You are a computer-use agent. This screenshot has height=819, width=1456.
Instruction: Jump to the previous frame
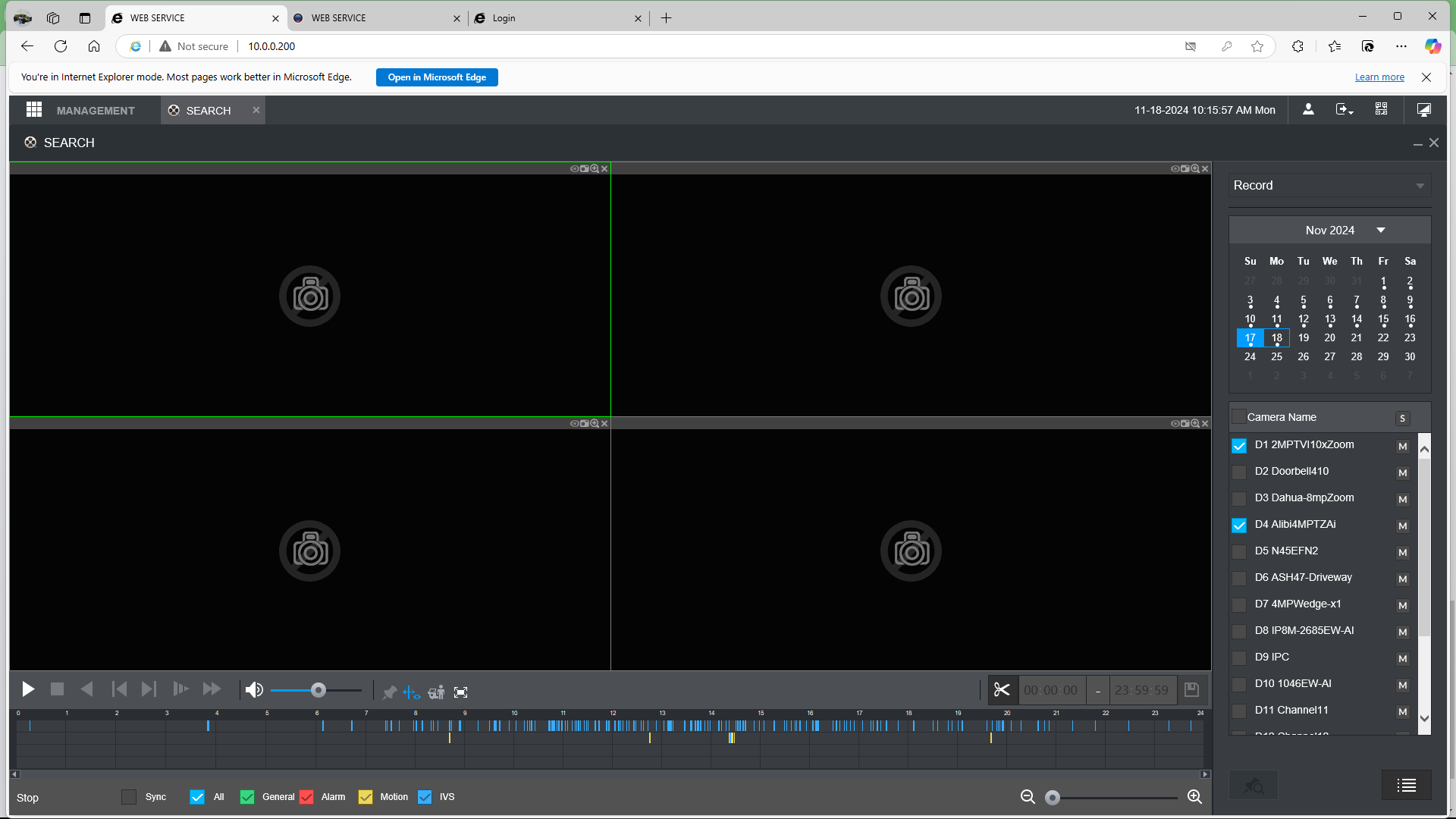119,689
